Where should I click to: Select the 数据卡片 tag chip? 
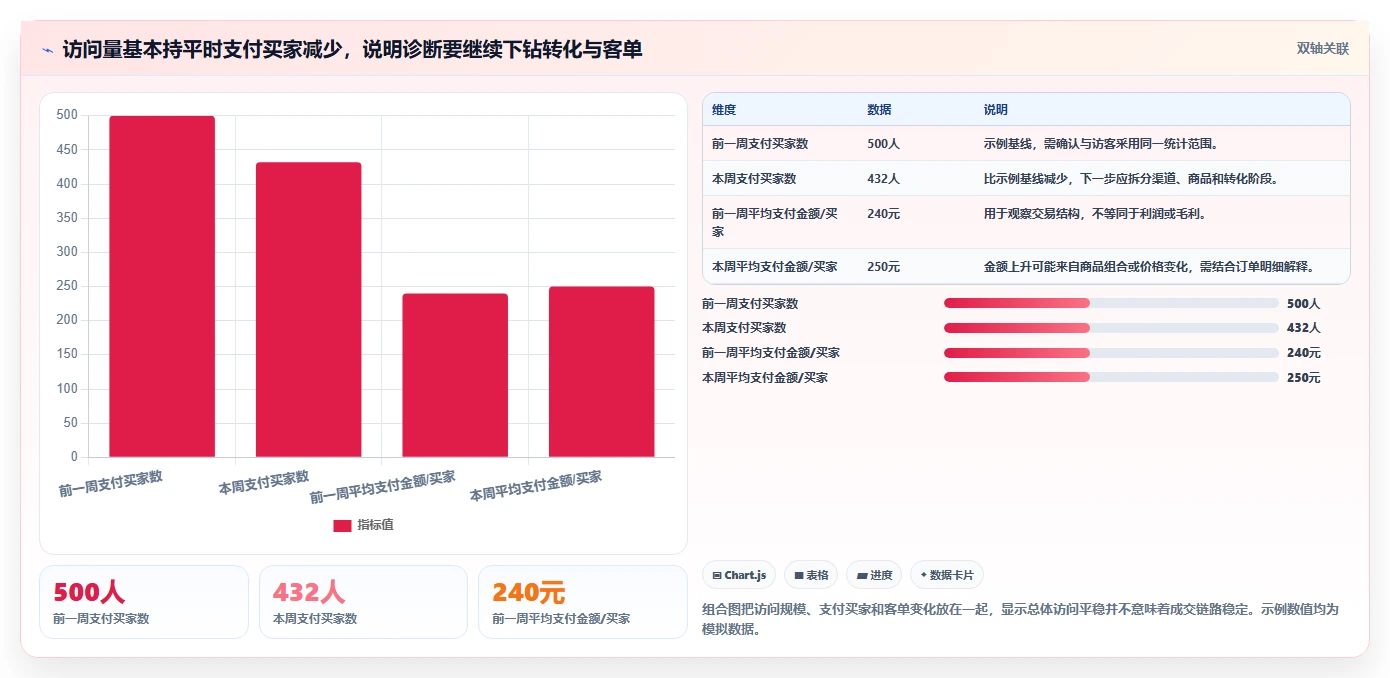click(947, 575)
